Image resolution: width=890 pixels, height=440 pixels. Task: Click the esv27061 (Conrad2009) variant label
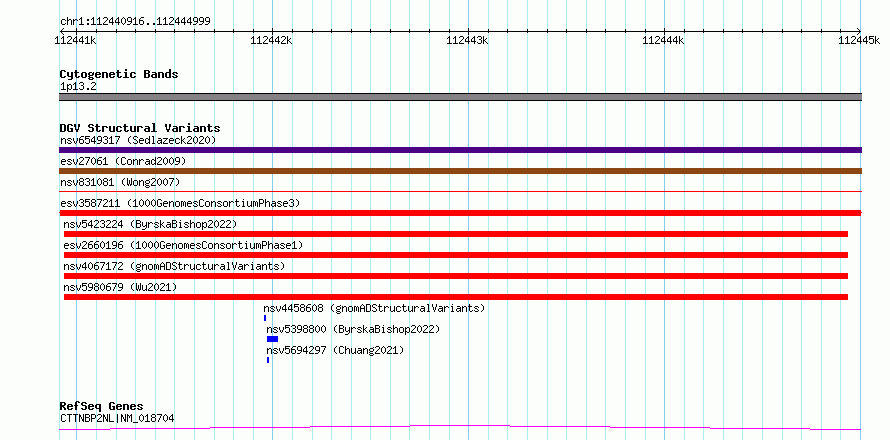pos(123,161)
